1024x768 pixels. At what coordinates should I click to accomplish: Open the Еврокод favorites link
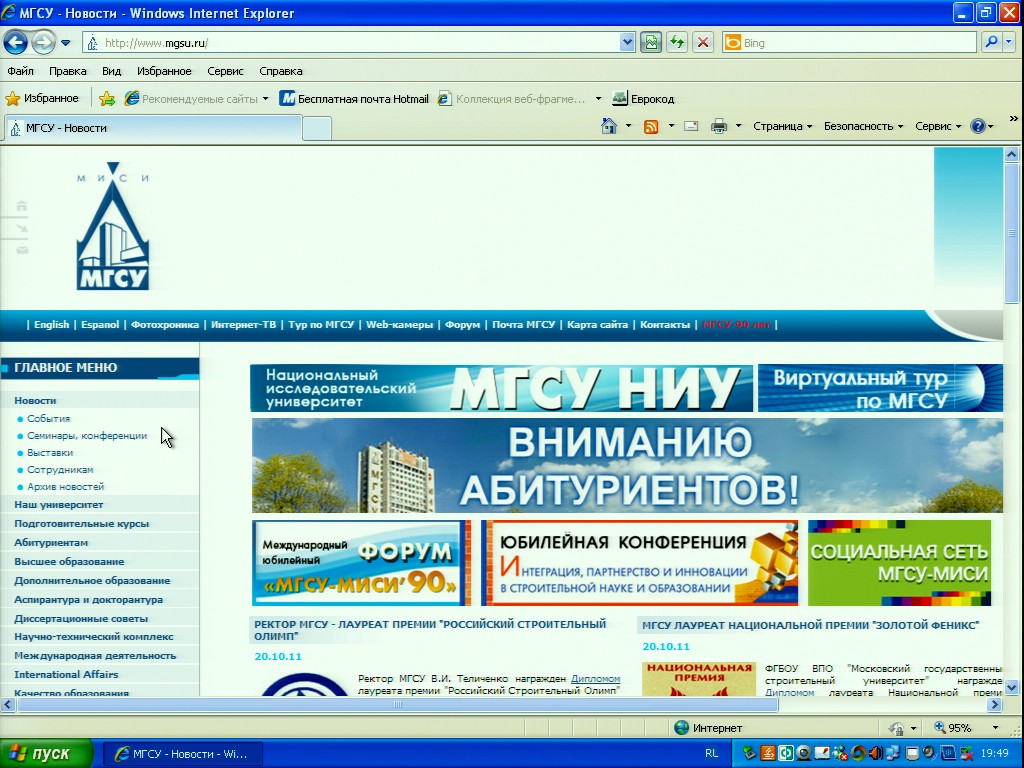click(643, 99)
